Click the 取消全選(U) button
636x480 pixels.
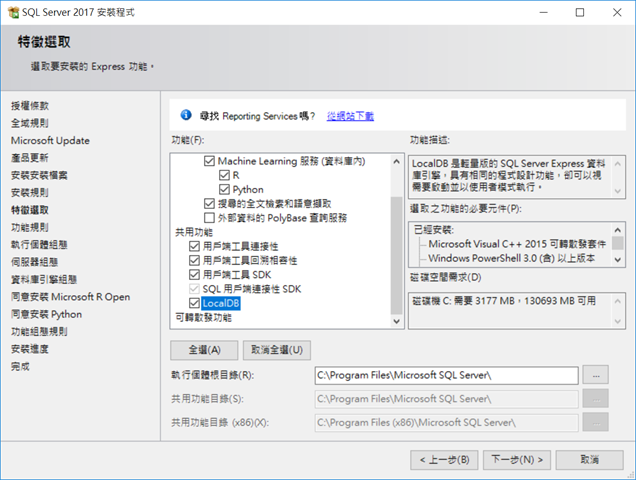(277, 350)
